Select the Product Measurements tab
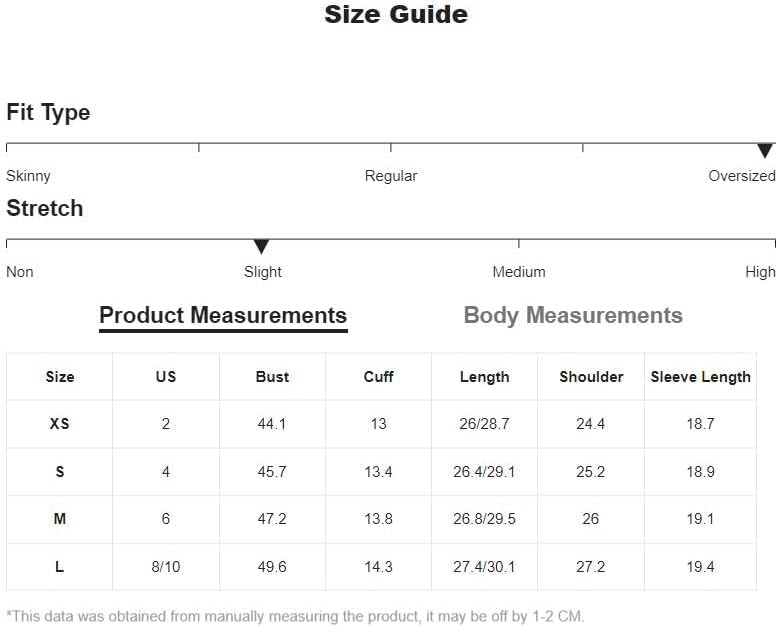The width and height of the screenshot is (778, 627). click(x=223, y=315)
